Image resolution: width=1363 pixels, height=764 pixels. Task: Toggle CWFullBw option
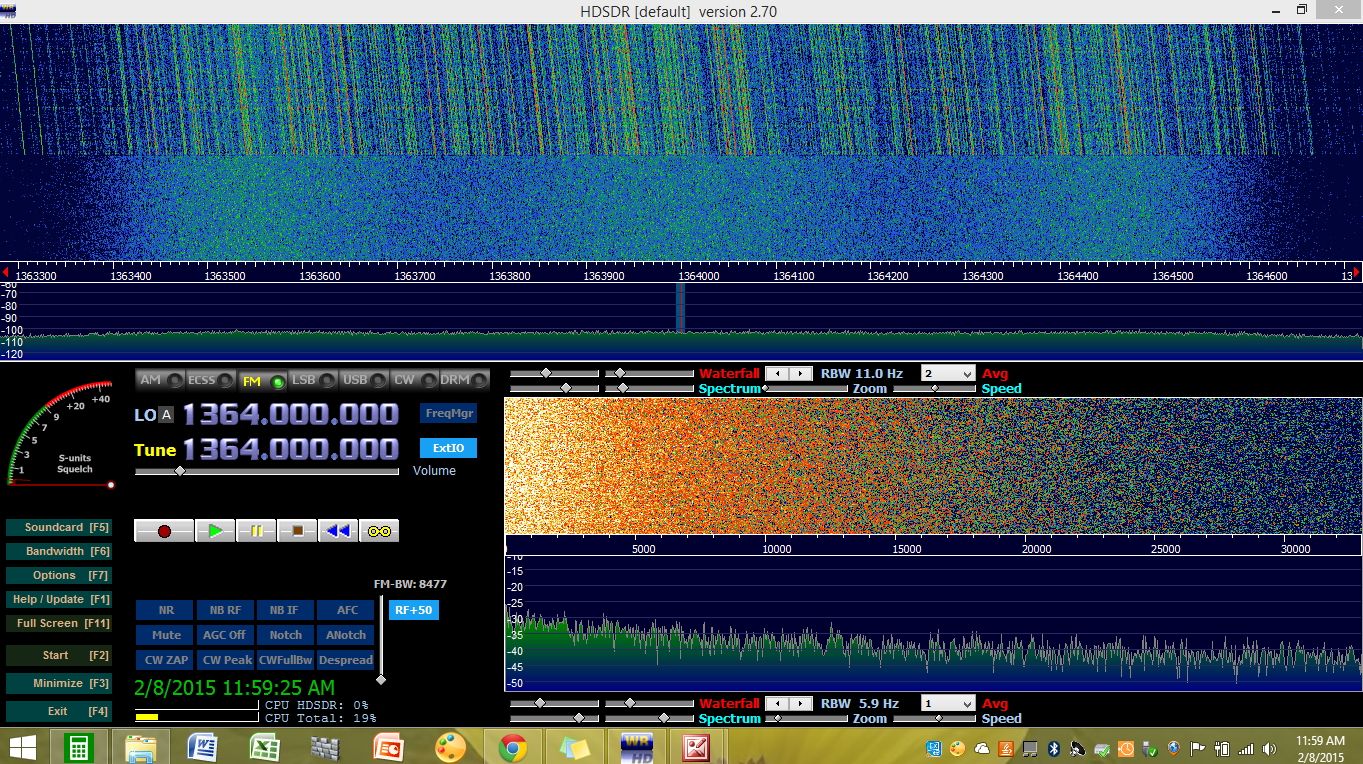pyautogui.click(x=285, y=660)
